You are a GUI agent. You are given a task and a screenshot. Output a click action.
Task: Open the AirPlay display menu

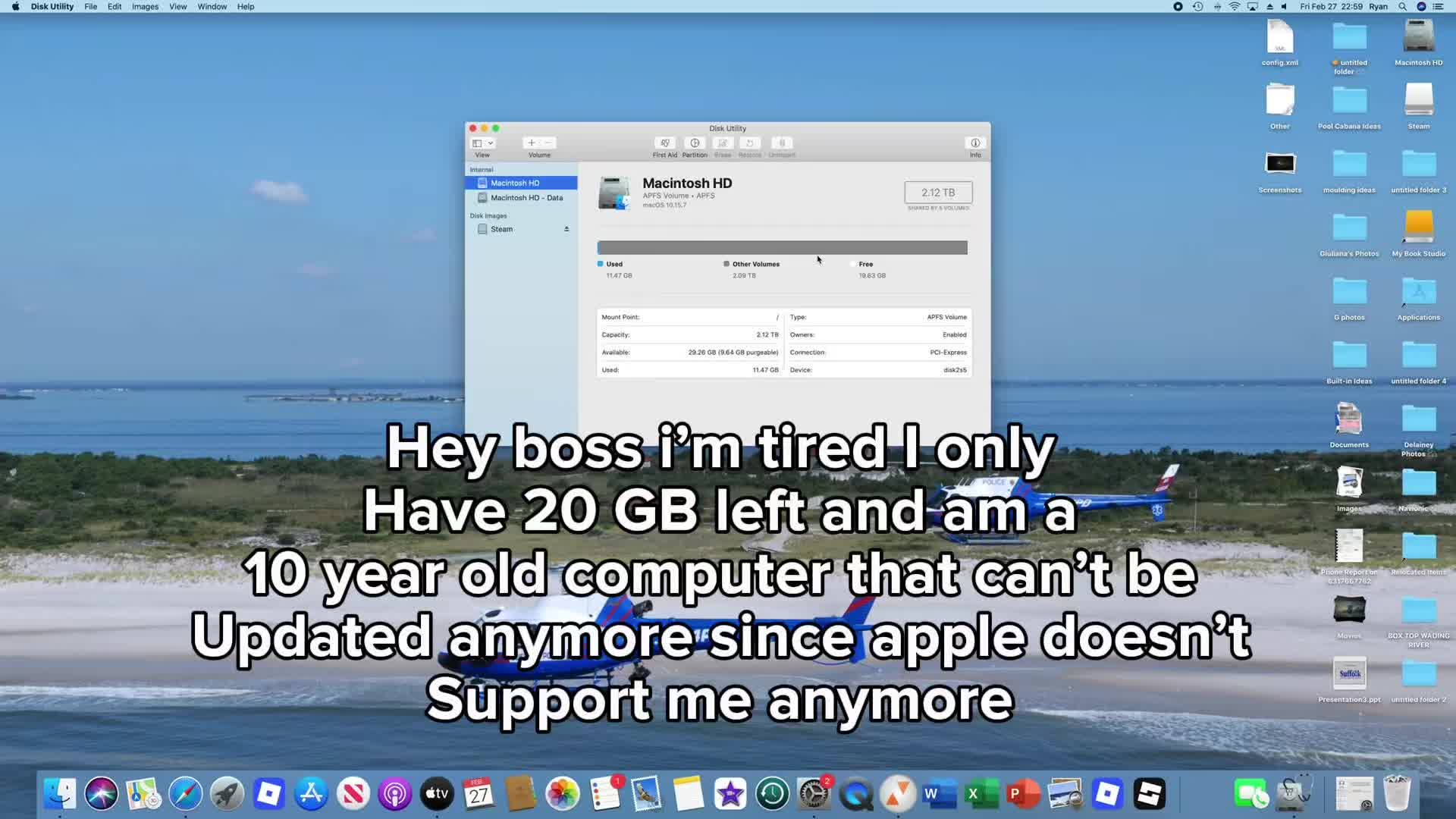pos(1253,7)
